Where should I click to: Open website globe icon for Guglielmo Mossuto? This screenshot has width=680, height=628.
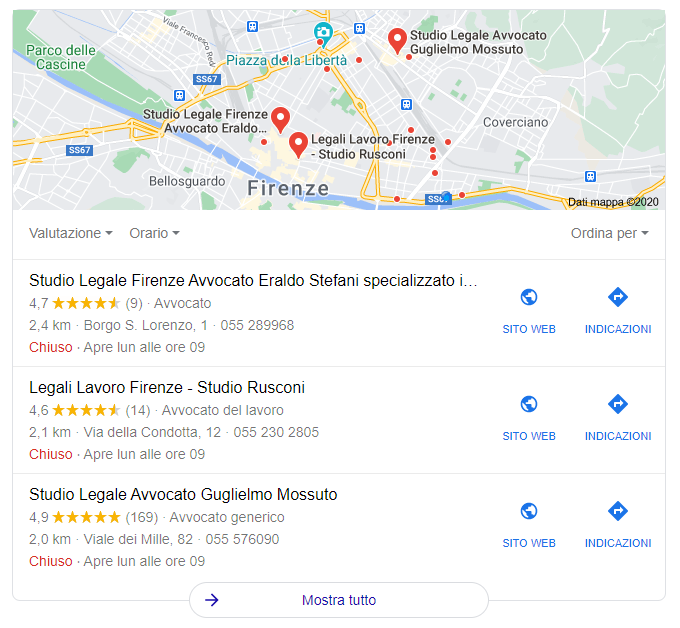529,511
